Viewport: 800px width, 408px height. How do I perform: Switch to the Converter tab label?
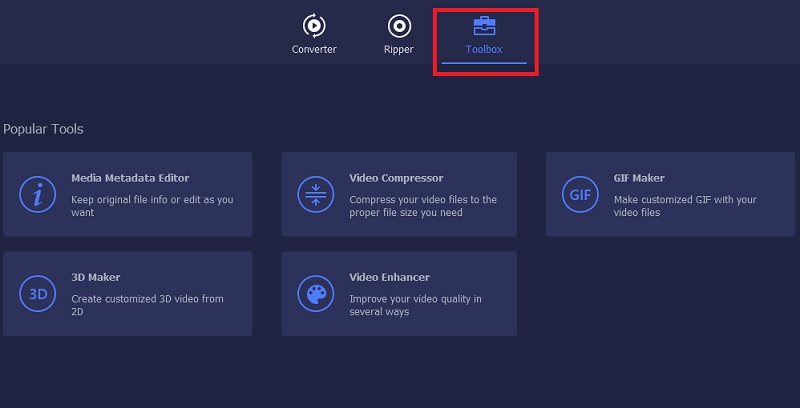[x=314, y=49]
